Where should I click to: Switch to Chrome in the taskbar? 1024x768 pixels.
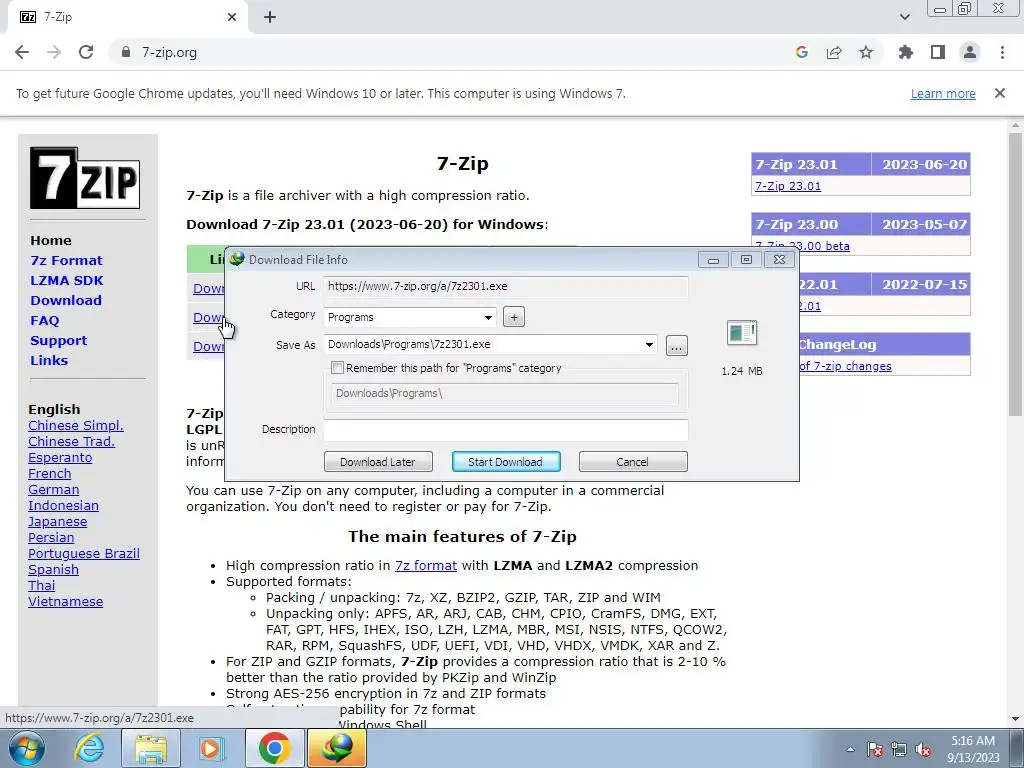274,748
